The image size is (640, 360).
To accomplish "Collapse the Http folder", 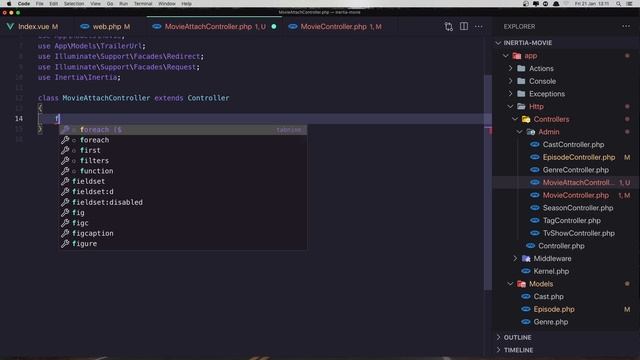I will click(x=510, y=107).
